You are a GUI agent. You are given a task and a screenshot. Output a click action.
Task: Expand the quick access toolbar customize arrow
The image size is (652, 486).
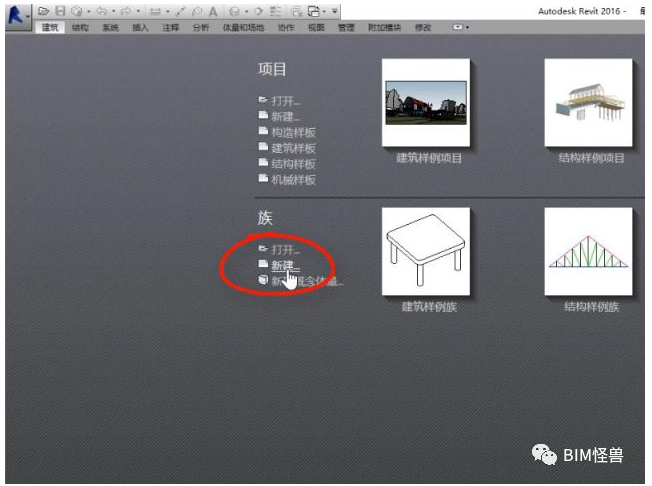coord(335,11)
